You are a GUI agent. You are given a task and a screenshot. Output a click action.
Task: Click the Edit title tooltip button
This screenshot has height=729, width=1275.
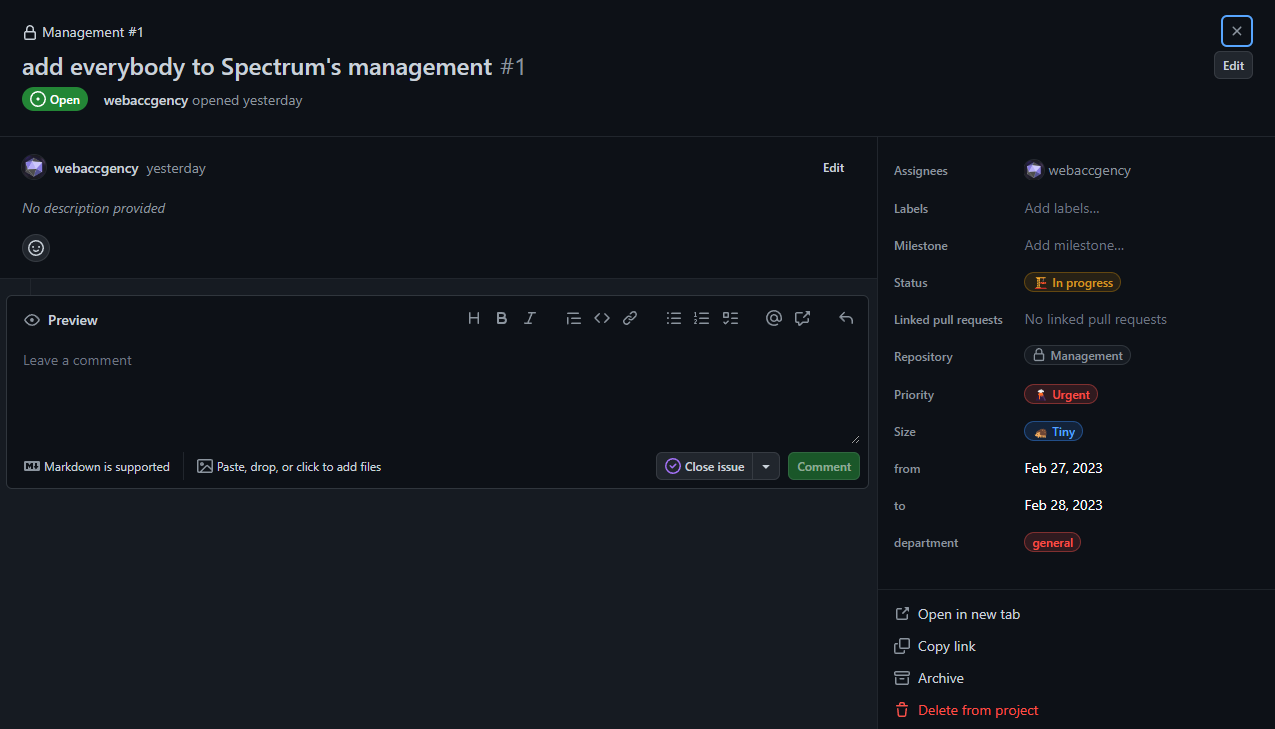pyautogui.click(x=1233, y=66)
